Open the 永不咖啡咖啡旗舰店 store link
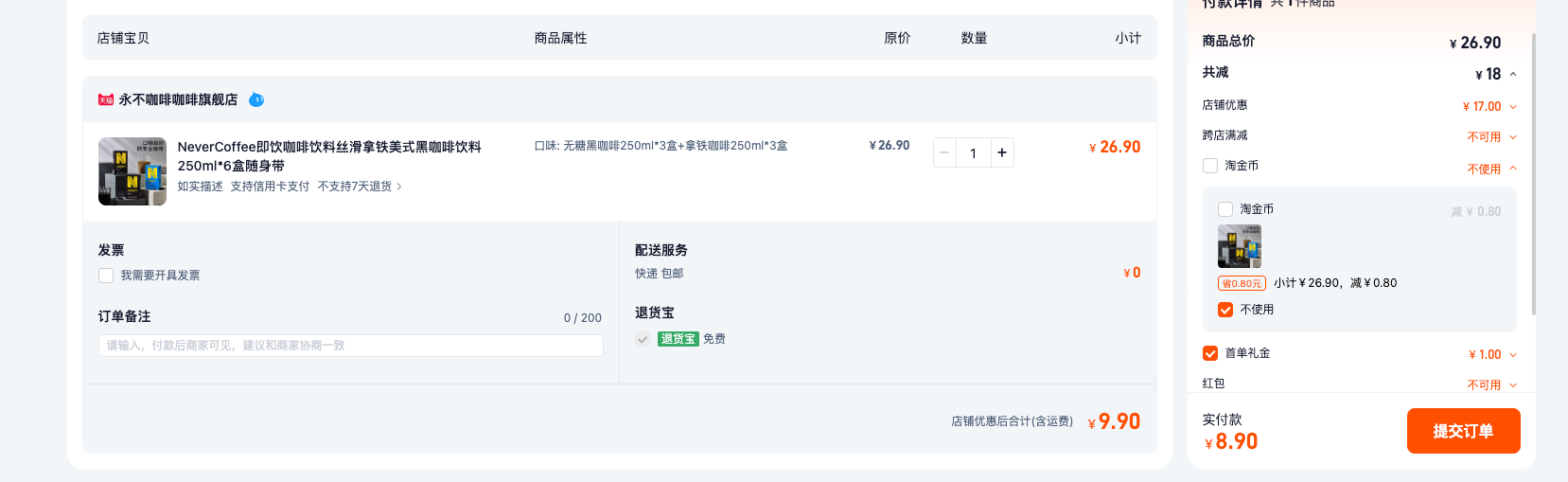The height and width of the screenshot is (482, 1568). pyautogui.click(x=178, y=99)
